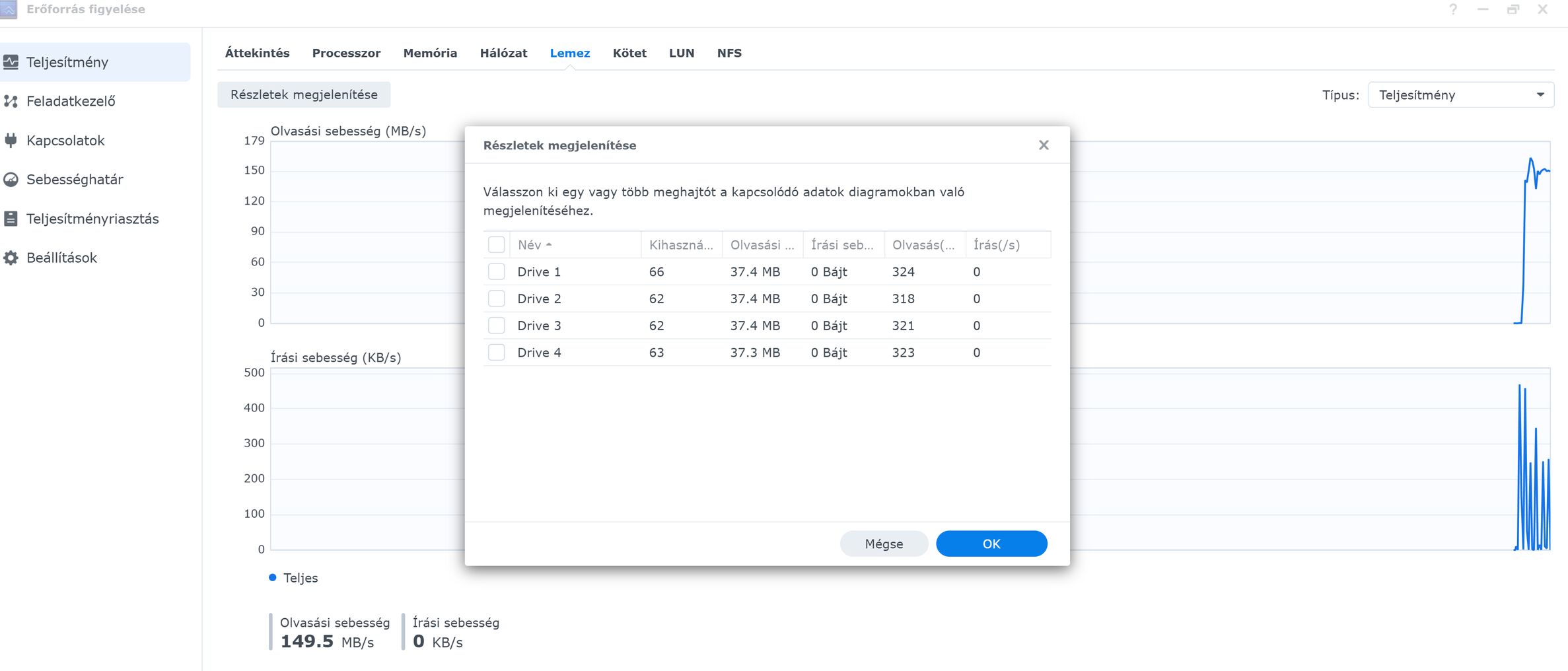
Task: Click the 318 reads value for Drive 2
Action: point(903,299)
